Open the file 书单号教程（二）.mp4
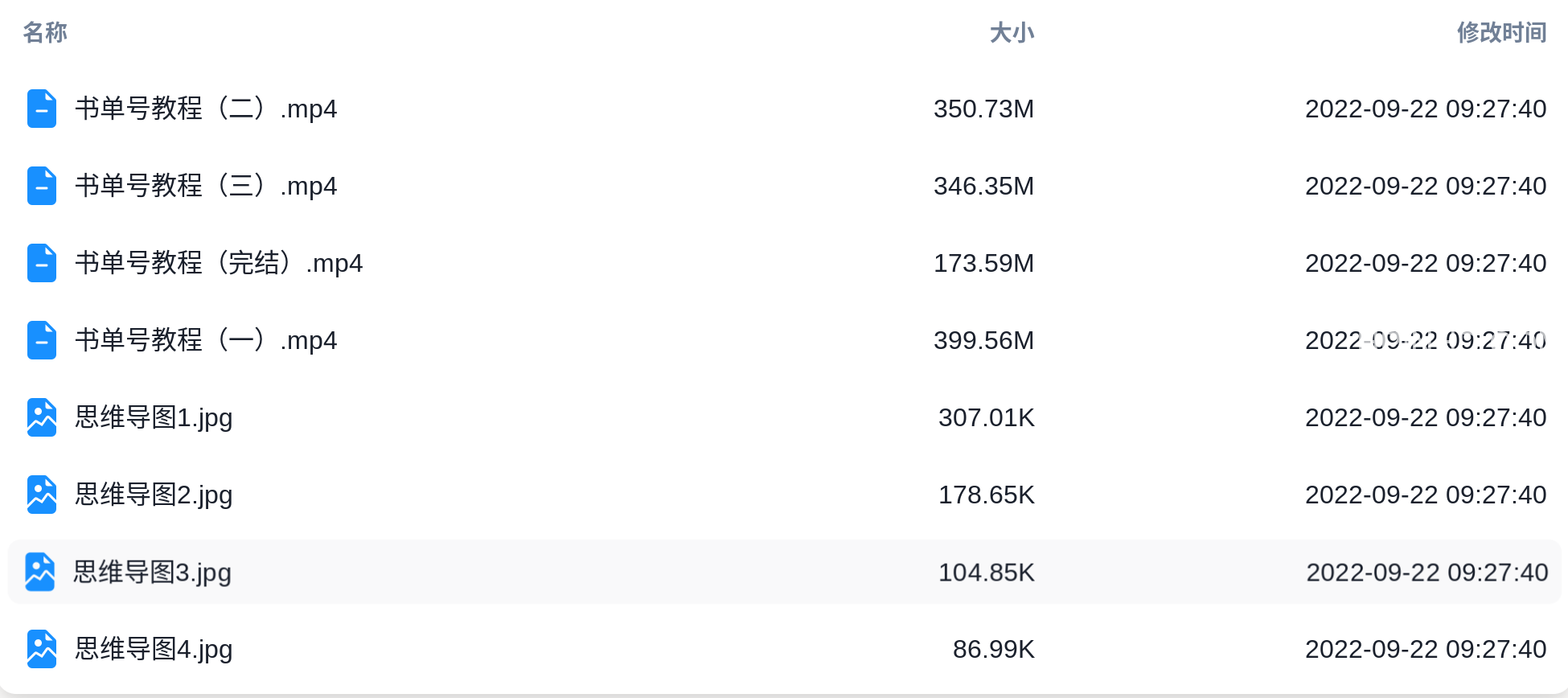 coord(206,109)
